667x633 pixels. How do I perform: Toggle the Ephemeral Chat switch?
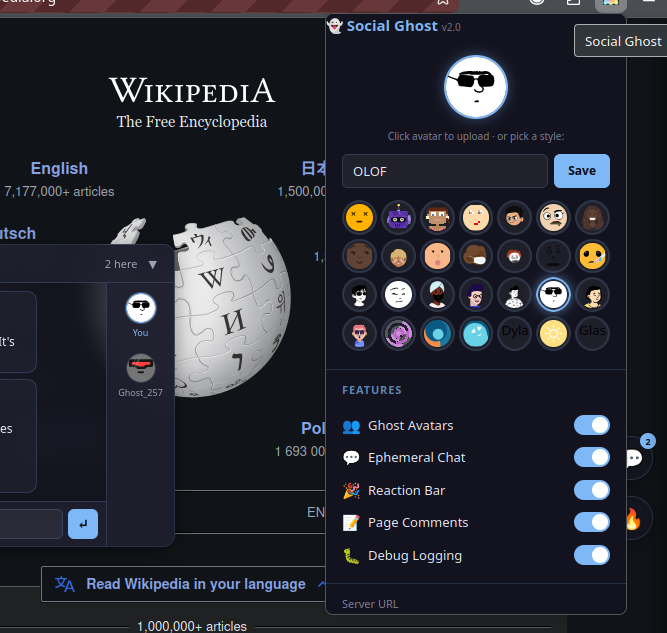tap(592, 457)
